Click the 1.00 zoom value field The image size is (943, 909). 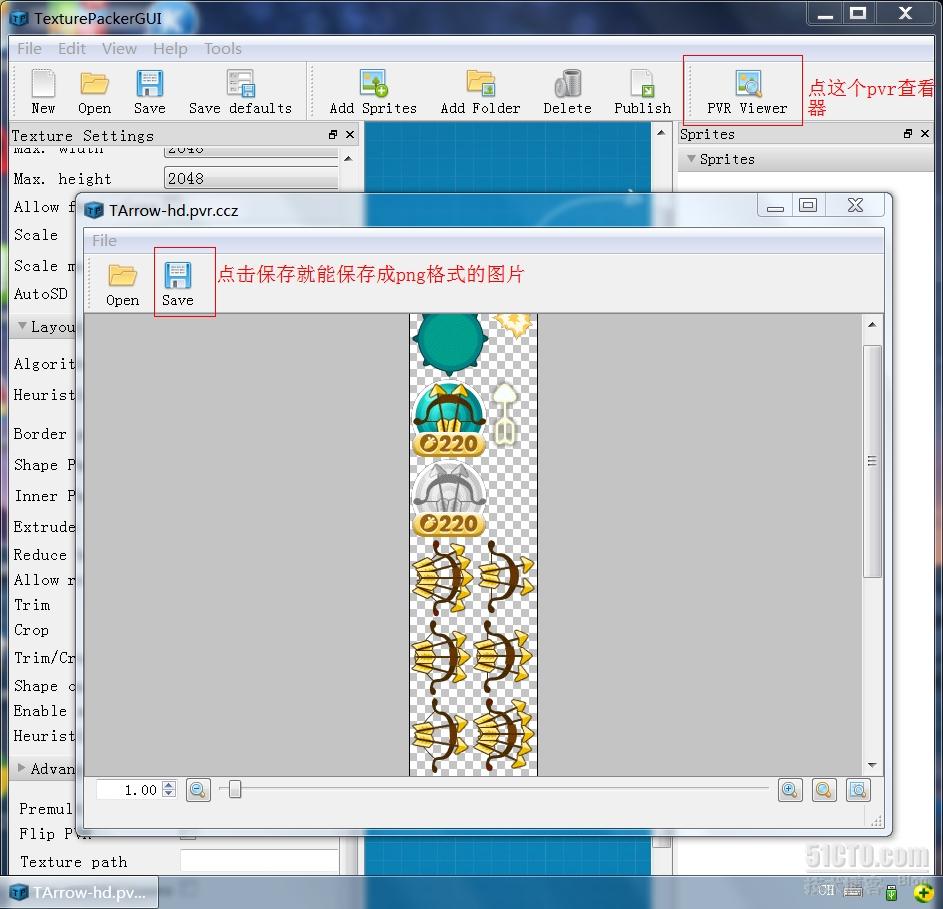130,789
